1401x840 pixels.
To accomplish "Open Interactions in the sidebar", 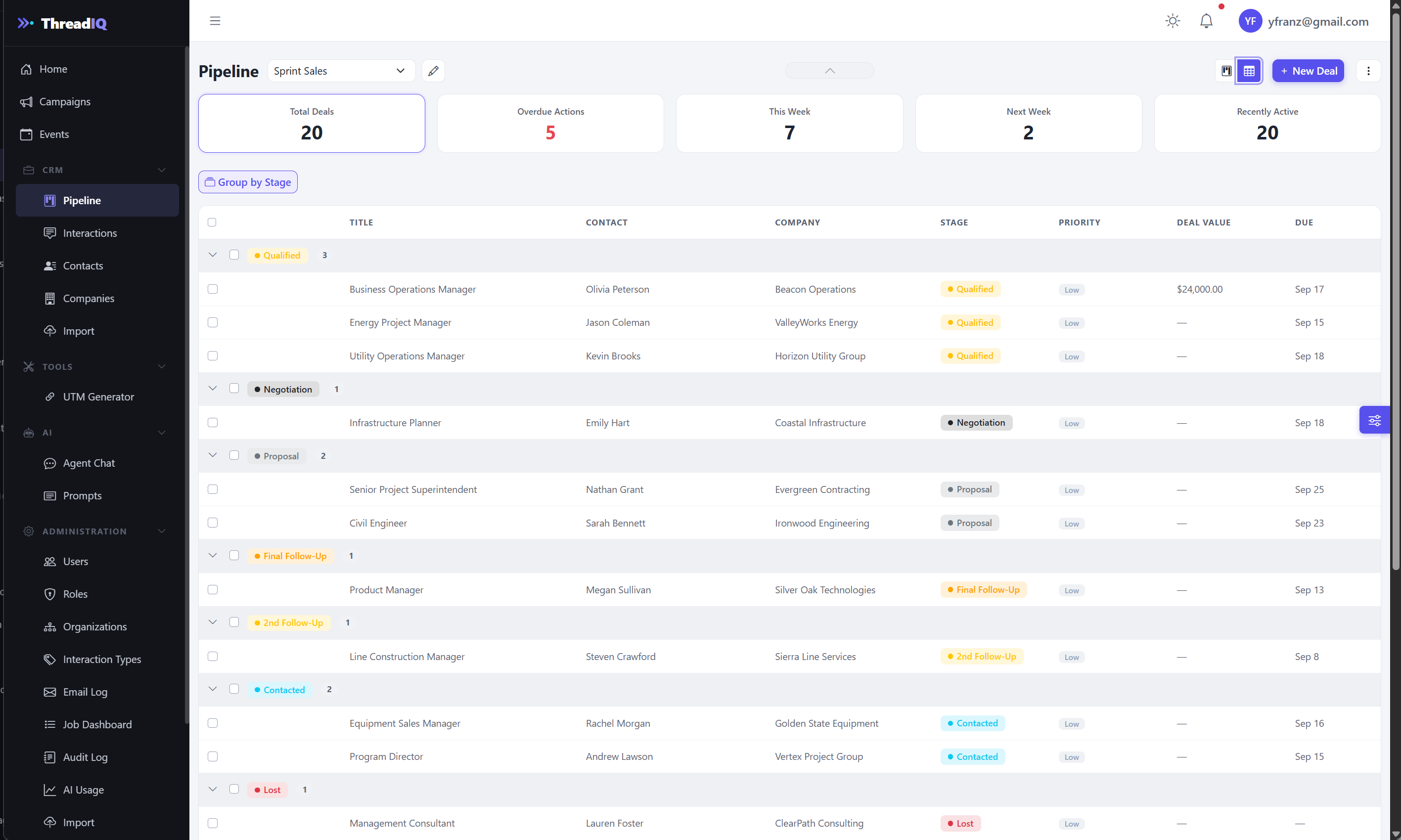I will pyautogui.click(x=90, y=233).
